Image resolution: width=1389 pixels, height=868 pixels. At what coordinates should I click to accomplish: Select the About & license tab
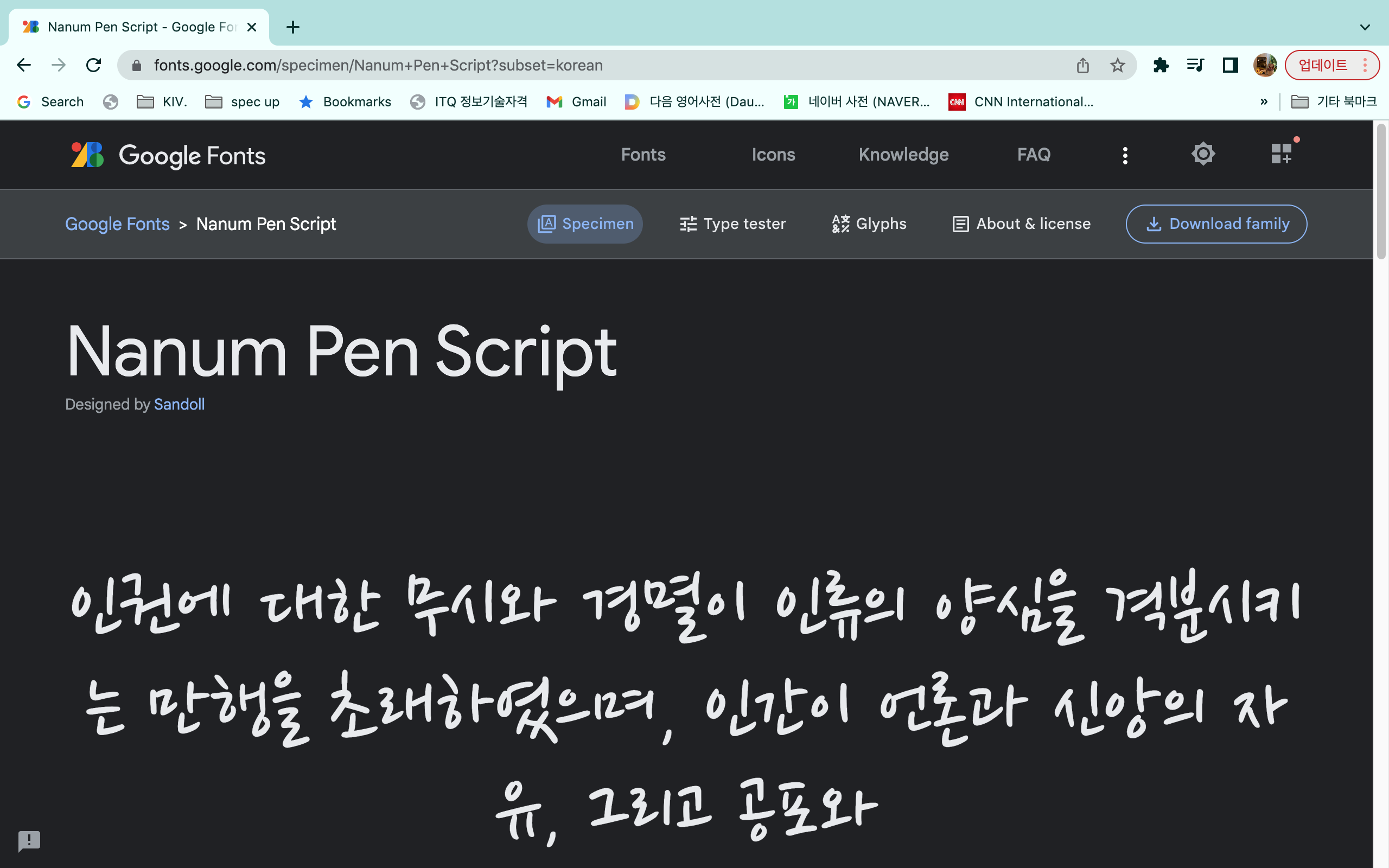[x=1021, y=224]
